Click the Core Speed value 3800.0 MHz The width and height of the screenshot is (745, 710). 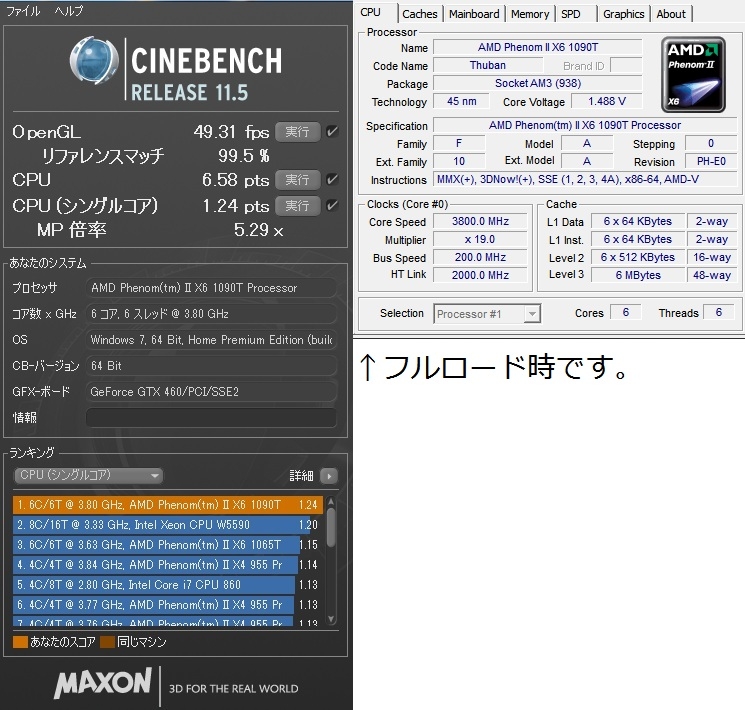click(x=480, y=221)
